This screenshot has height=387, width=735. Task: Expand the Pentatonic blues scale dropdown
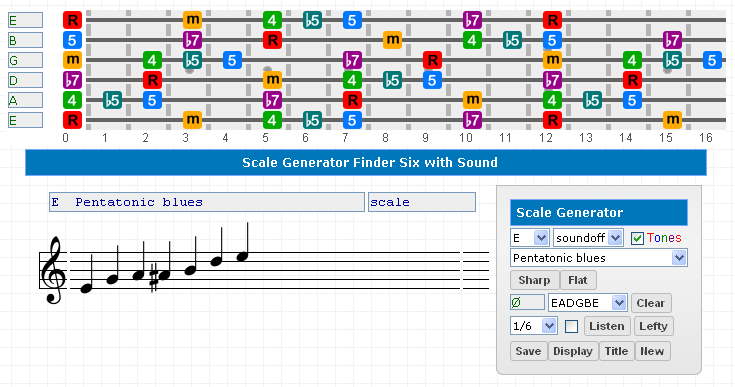click(599, 258)
